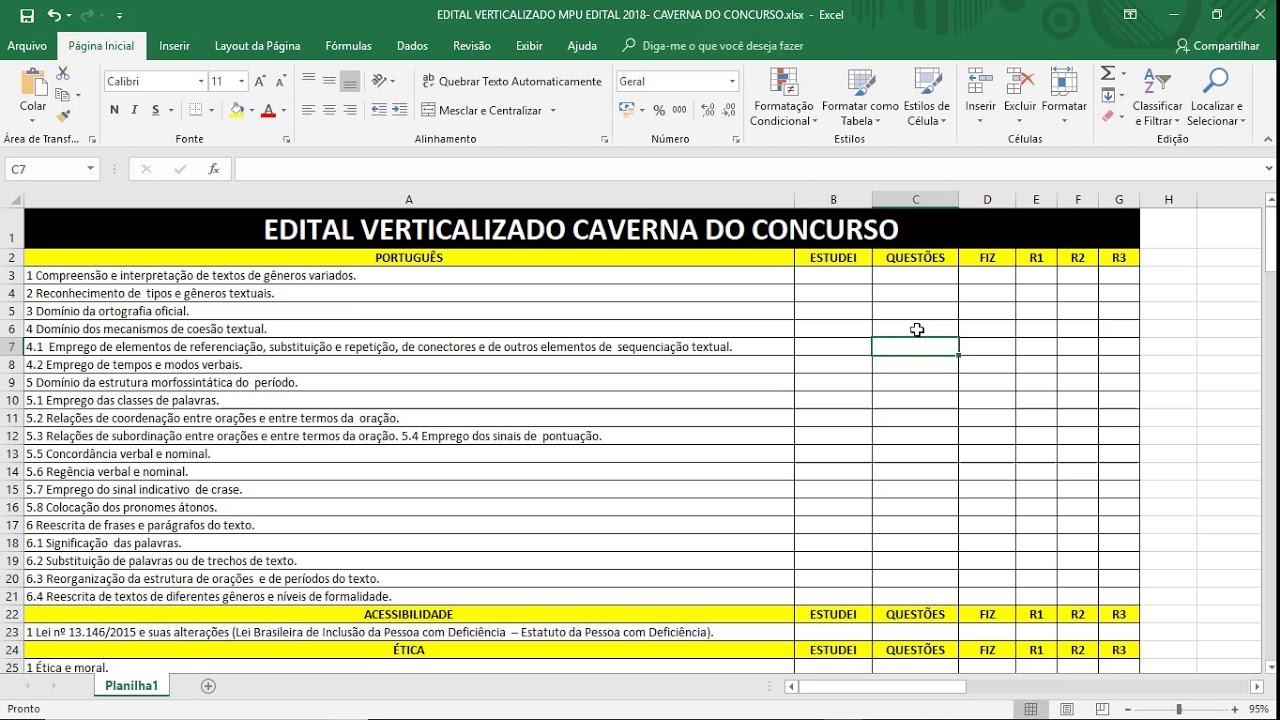Switch to Normal view in the status bar
This screenshot has width=1280, height=720.
(x=1031, y=709)
